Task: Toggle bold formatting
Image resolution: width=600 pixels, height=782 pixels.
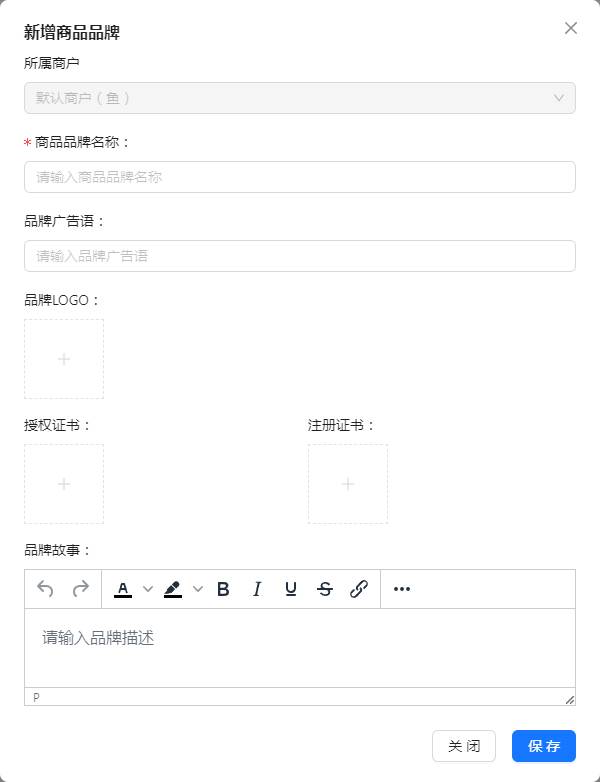Action: click(223, 589)
